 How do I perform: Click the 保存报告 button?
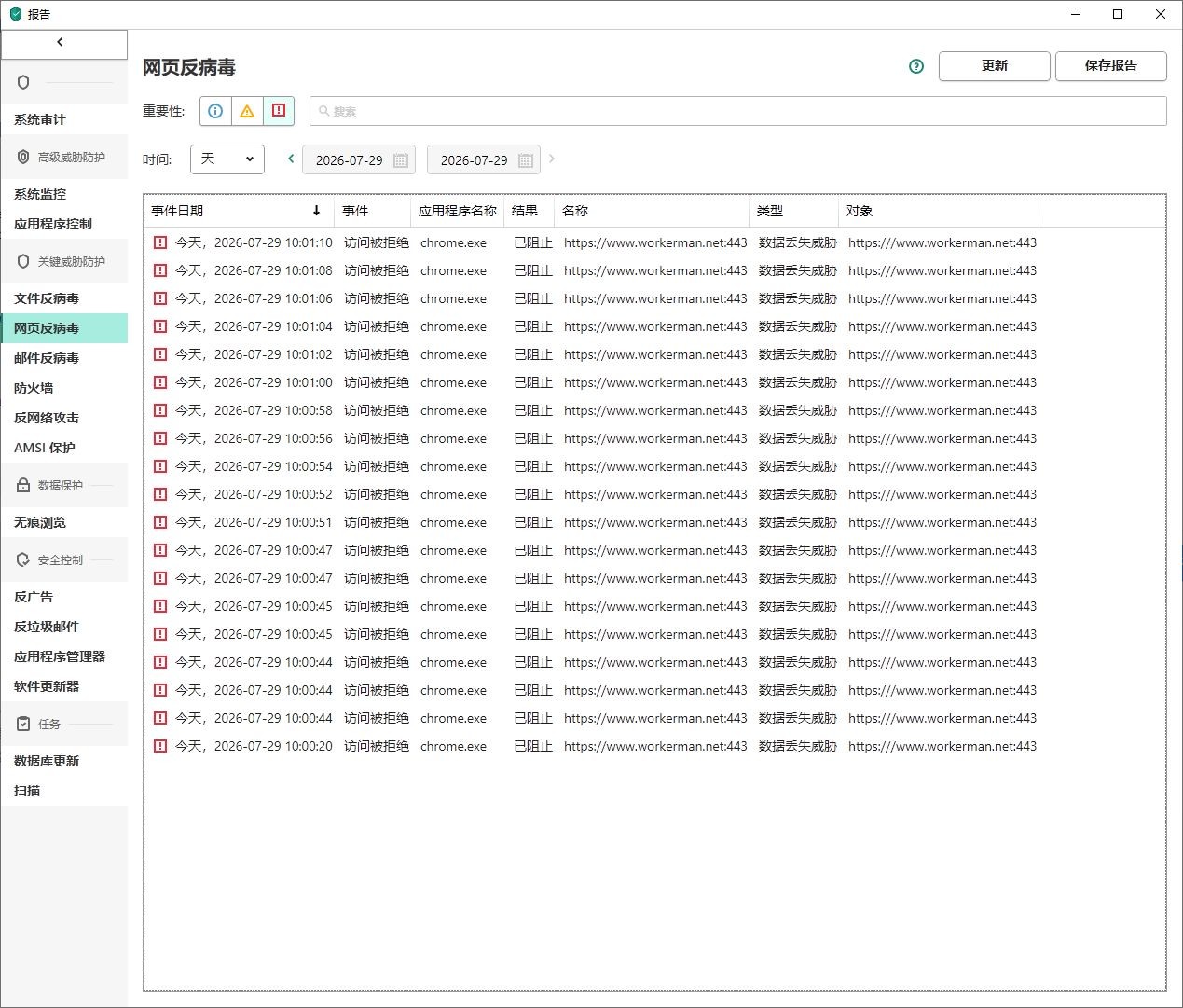click(1111, 66)
